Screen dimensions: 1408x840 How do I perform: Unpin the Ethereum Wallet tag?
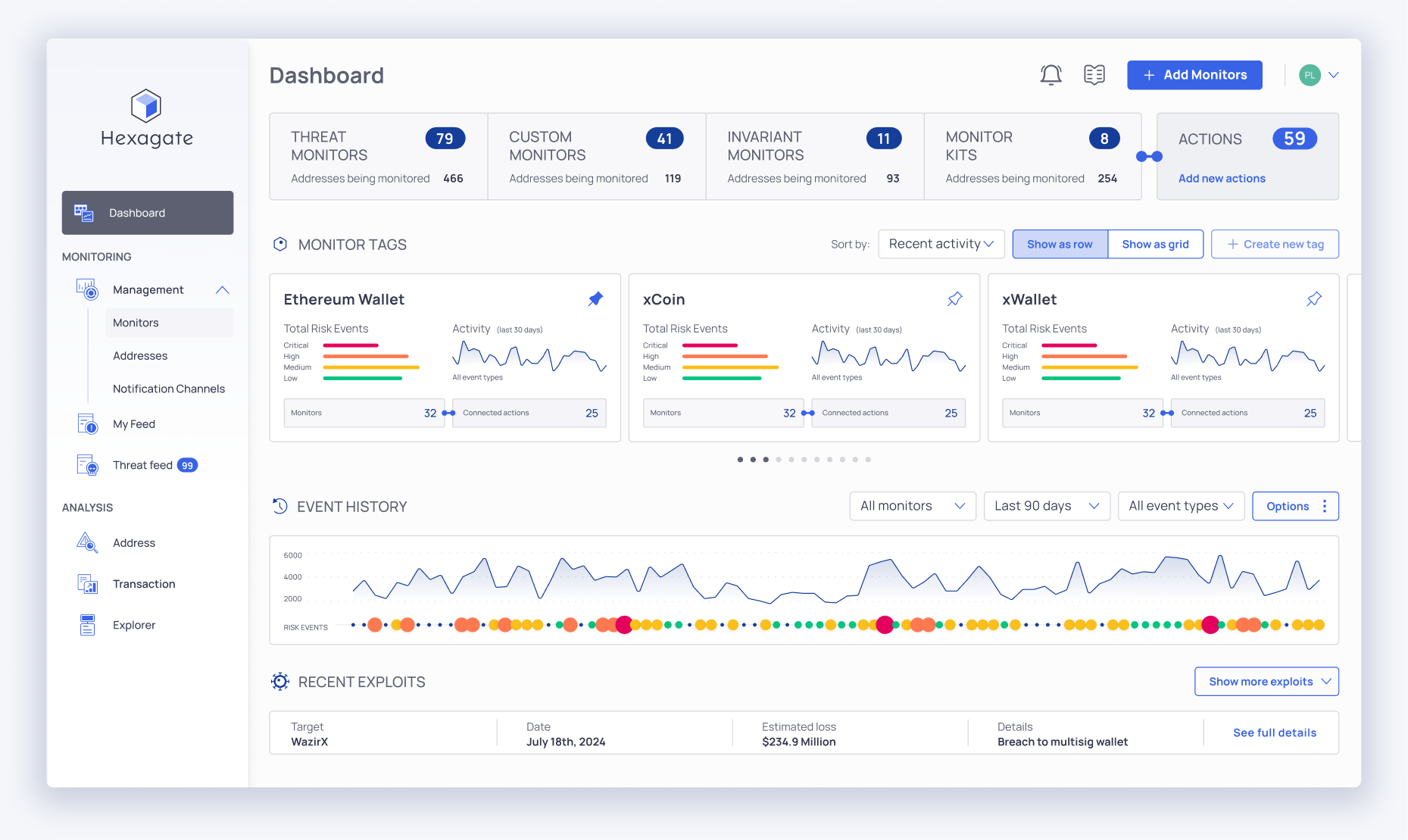tap(596, 299)
